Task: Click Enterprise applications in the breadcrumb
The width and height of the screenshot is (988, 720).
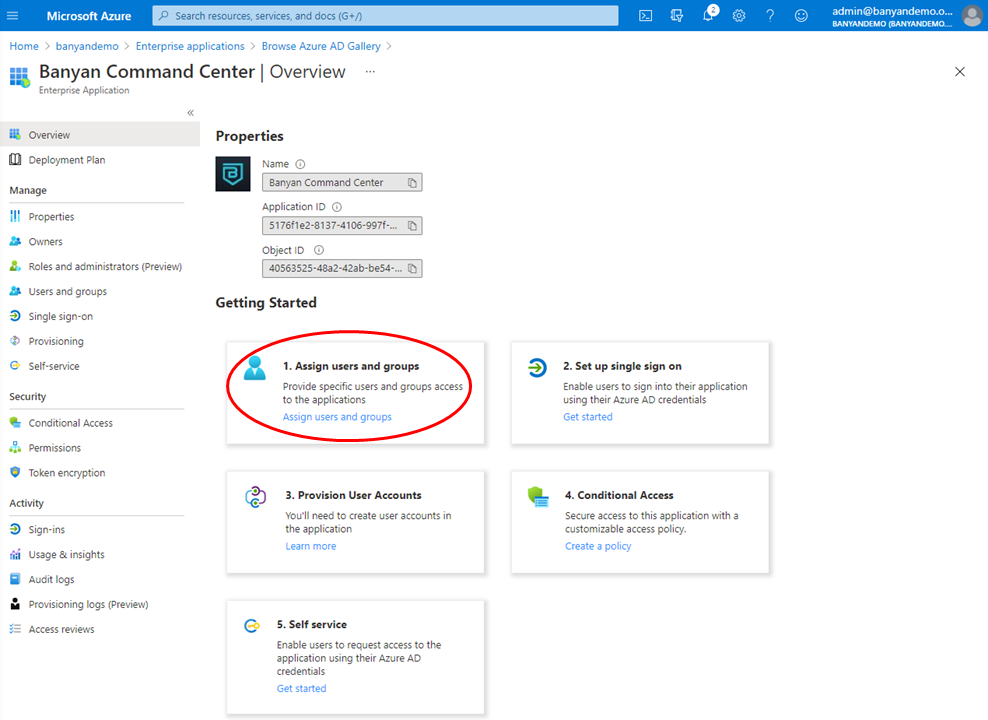Action: [190, 46]
